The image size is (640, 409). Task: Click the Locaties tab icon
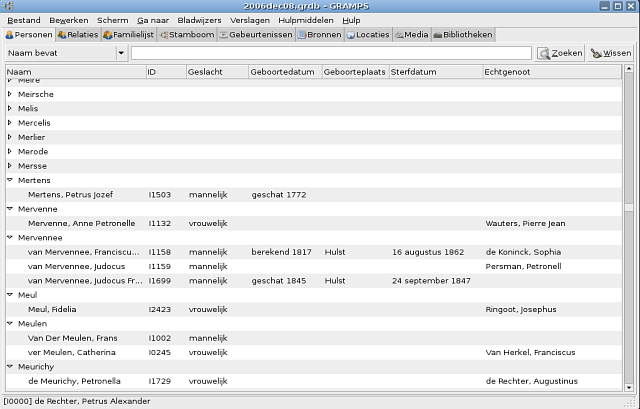point(351,35)
